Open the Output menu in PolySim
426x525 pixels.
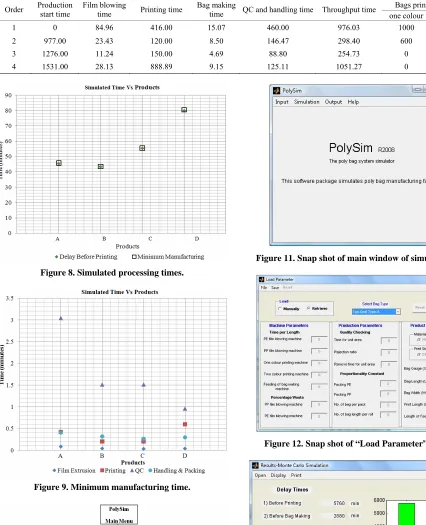coord(333,102)
